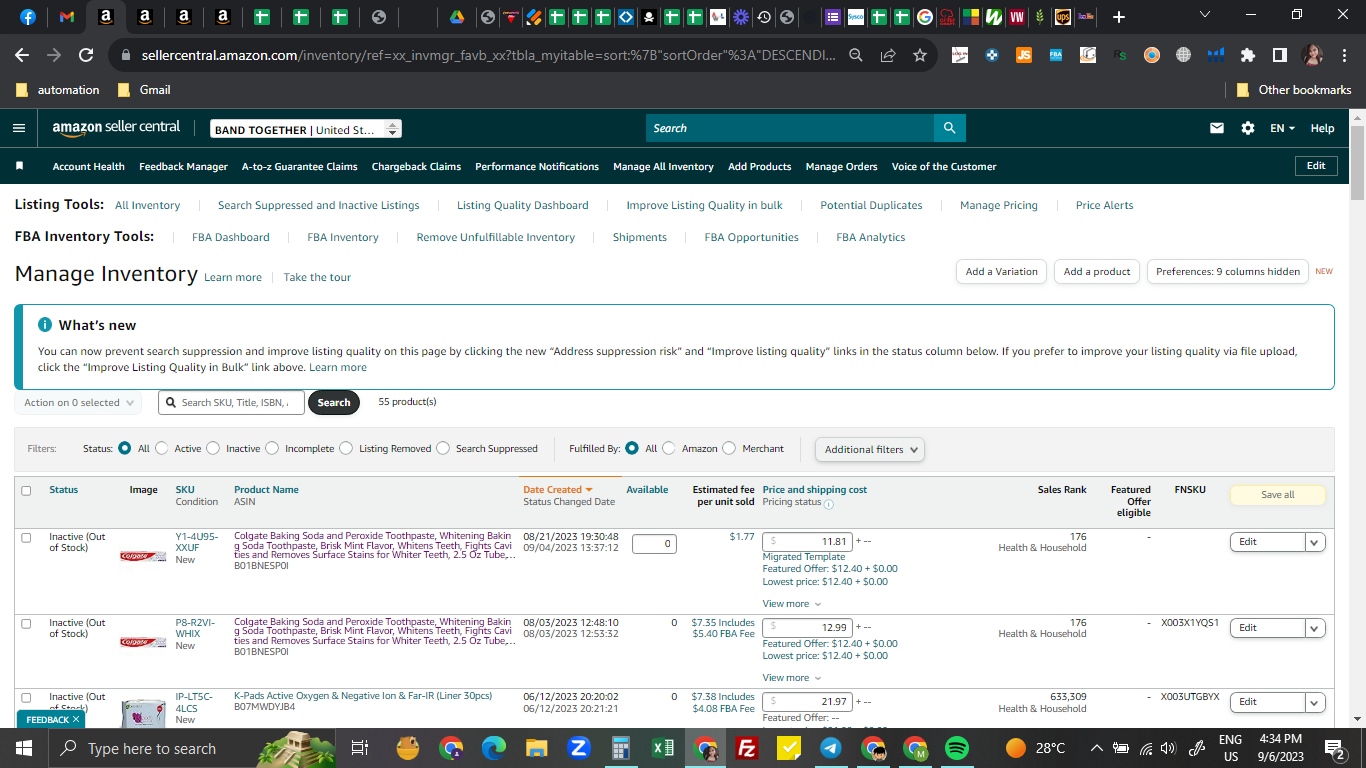
Task: Select the Incomplete status filter radio
Action: [272, 448]
